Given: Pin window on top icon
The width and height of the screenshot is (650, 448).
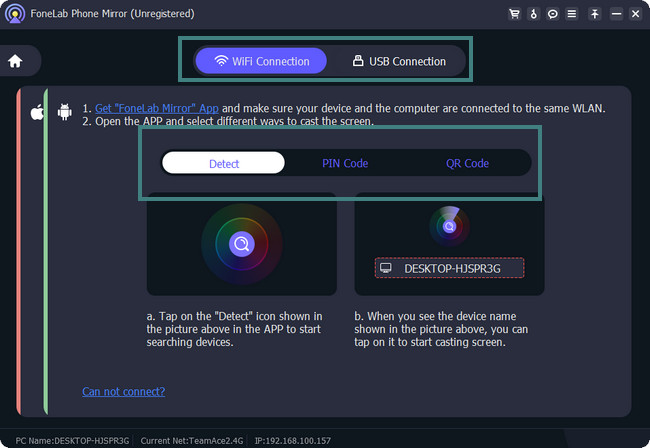Looking at the screenshot, I should coord(595,14).
